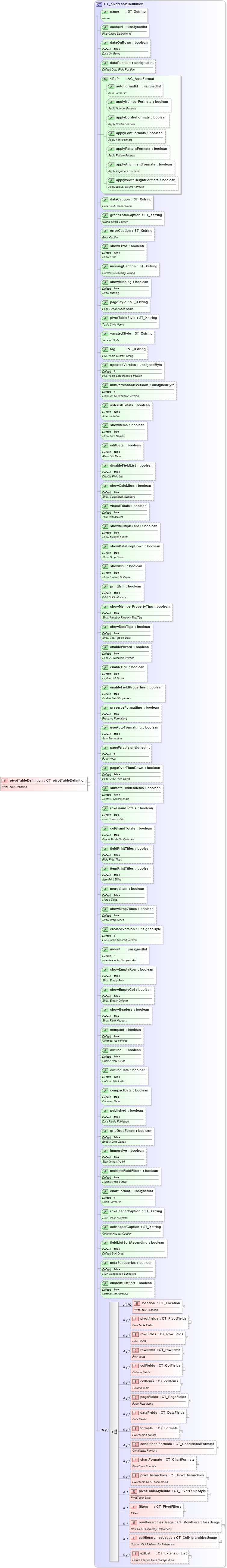This screenshot has height=1568, width=227.
Task: Click the CT icon beside CT_pivotTableDefinition header
Action: (99, 4)
